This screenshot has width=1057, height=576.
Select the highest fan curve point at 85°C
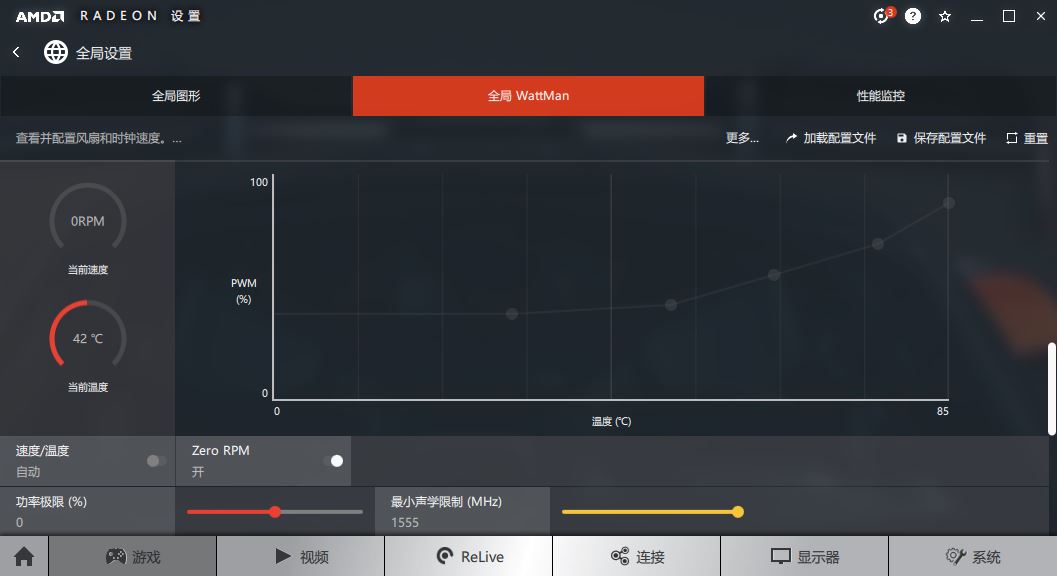[948, 203]
